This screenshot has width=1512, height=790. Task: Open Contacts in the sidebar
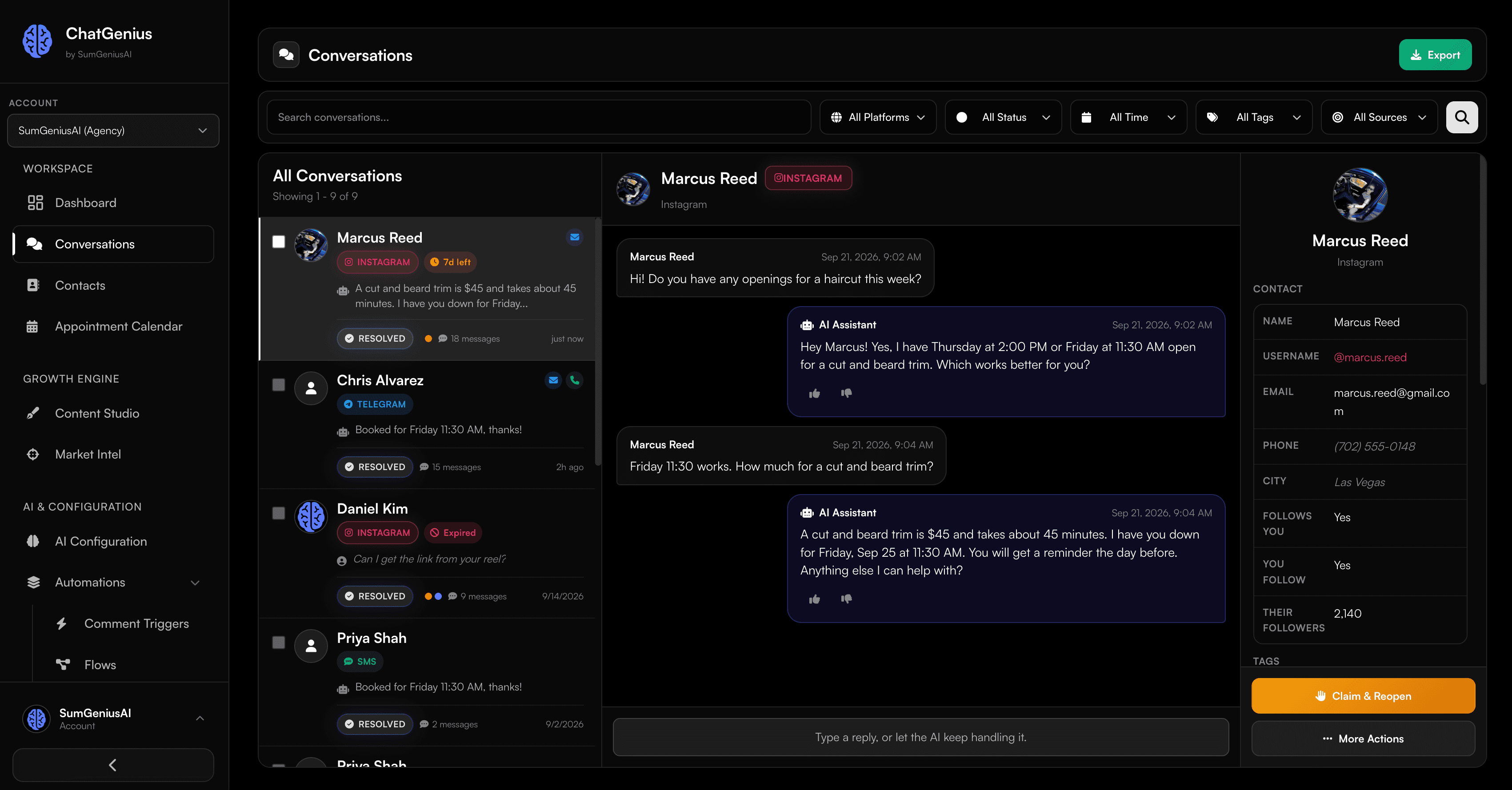pos(113,285)
